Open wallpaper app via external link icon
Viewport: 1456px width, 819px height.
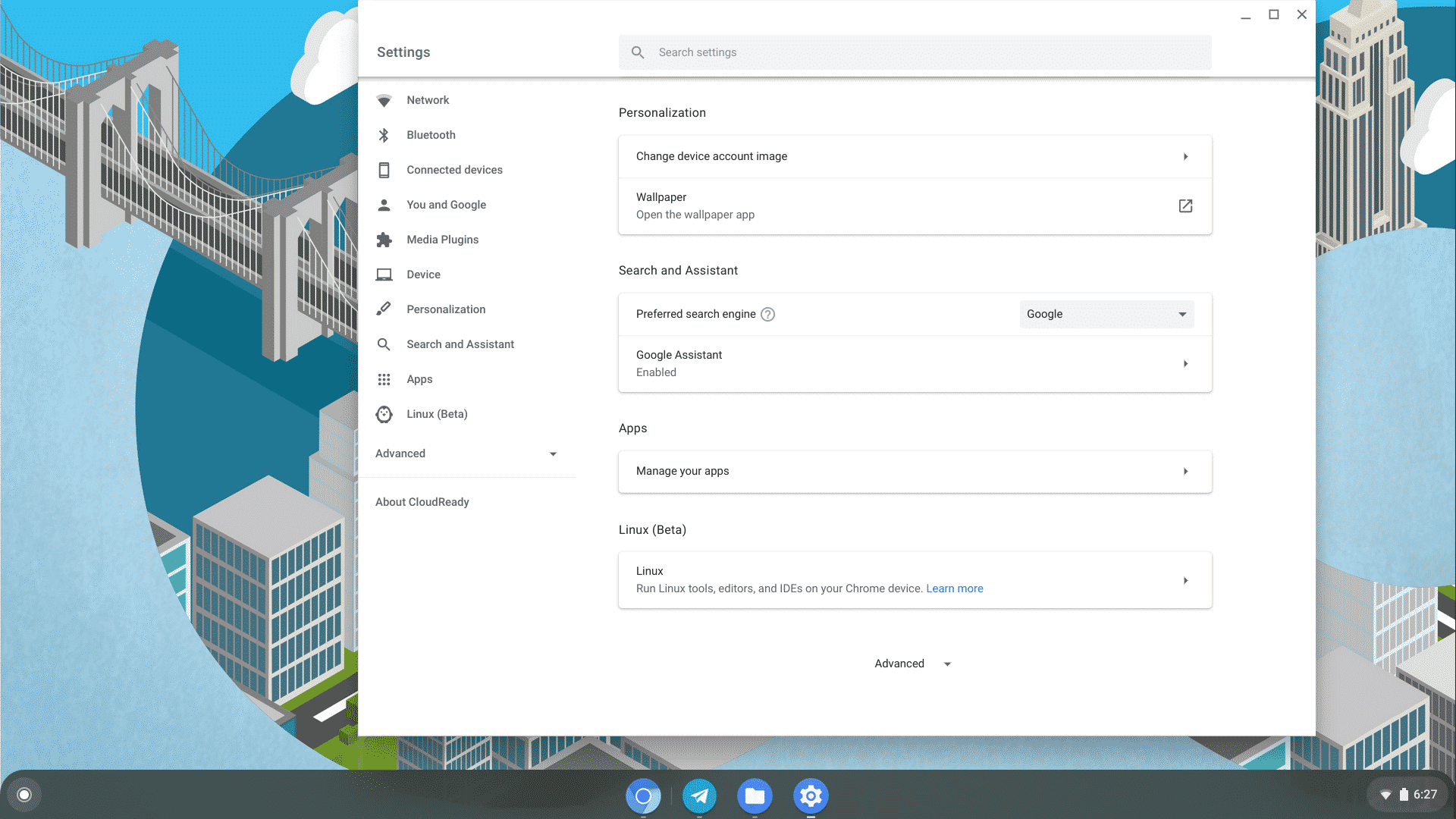pyautogui.click(x=1185, y=206)
